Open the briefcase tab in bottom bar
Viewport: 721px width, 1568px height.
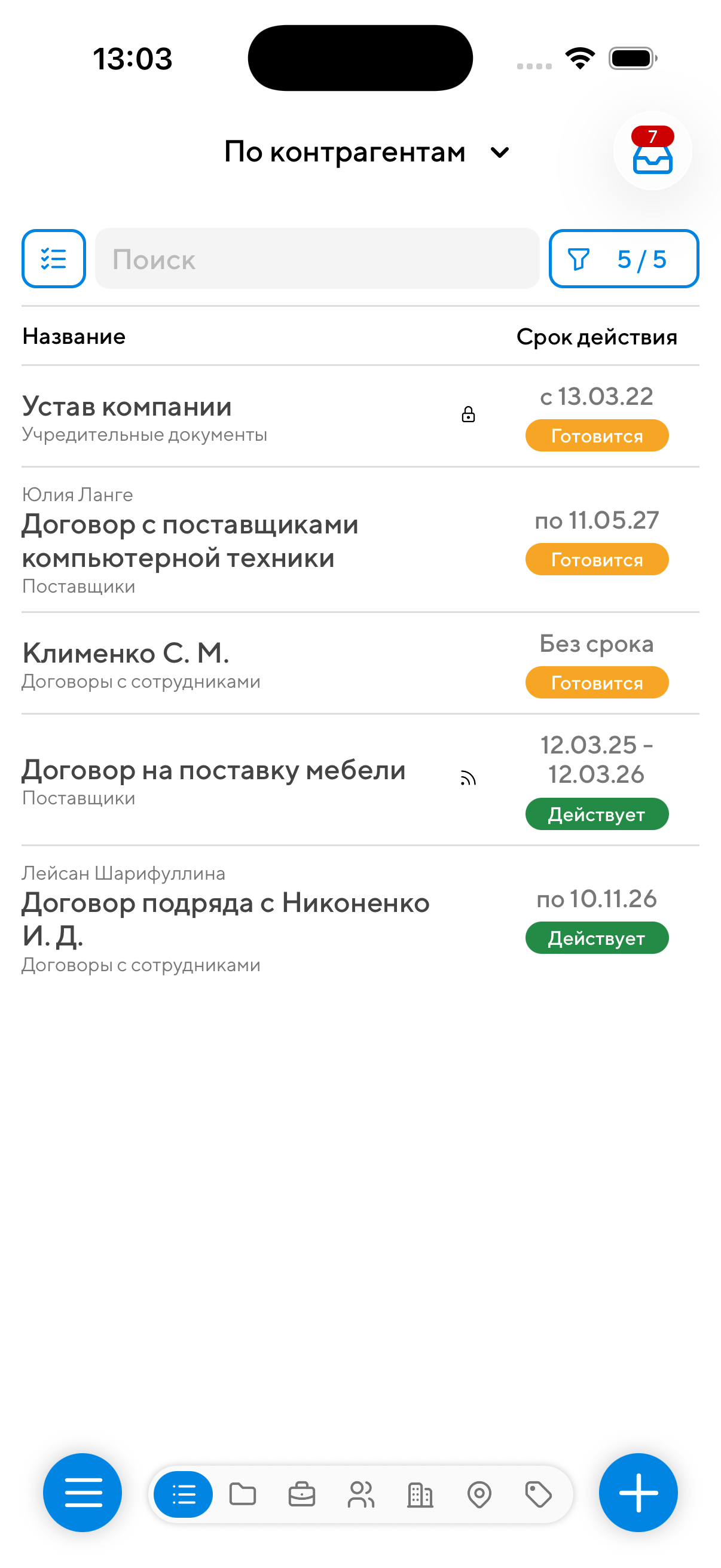(301, 1494)
